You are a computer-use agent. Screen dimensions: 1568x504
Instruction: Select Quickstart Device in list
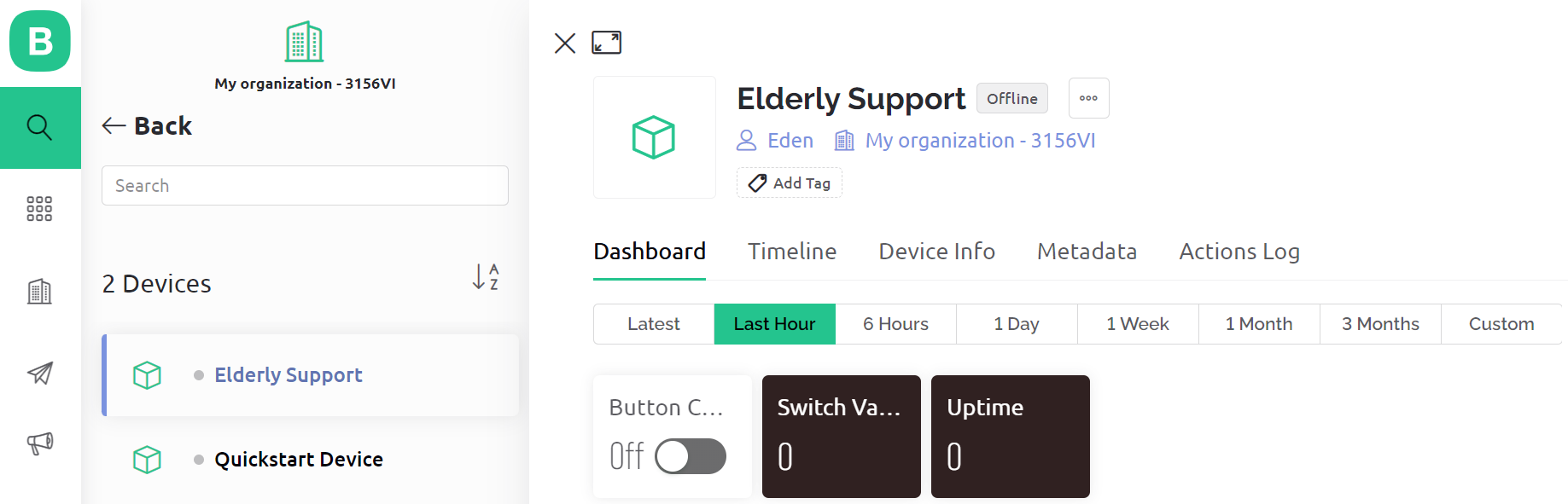(298, 460)
